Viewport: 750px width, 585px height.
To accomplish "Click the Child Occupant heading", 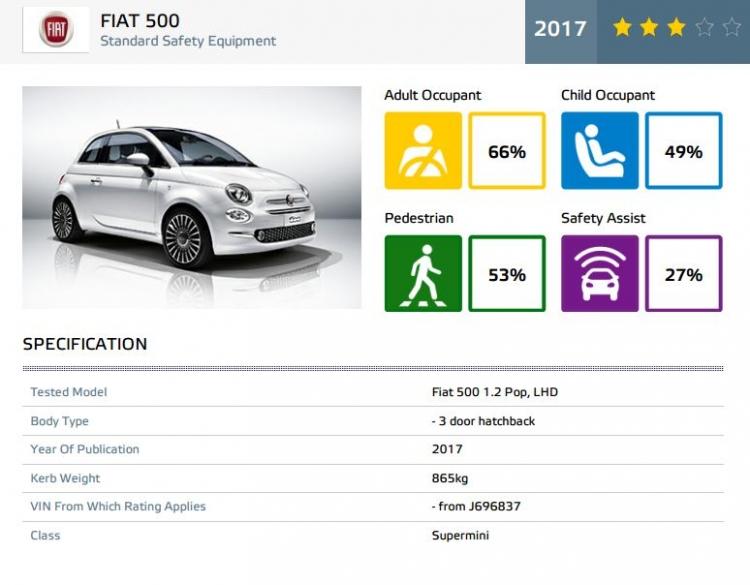I will click(x=608, y=95).
